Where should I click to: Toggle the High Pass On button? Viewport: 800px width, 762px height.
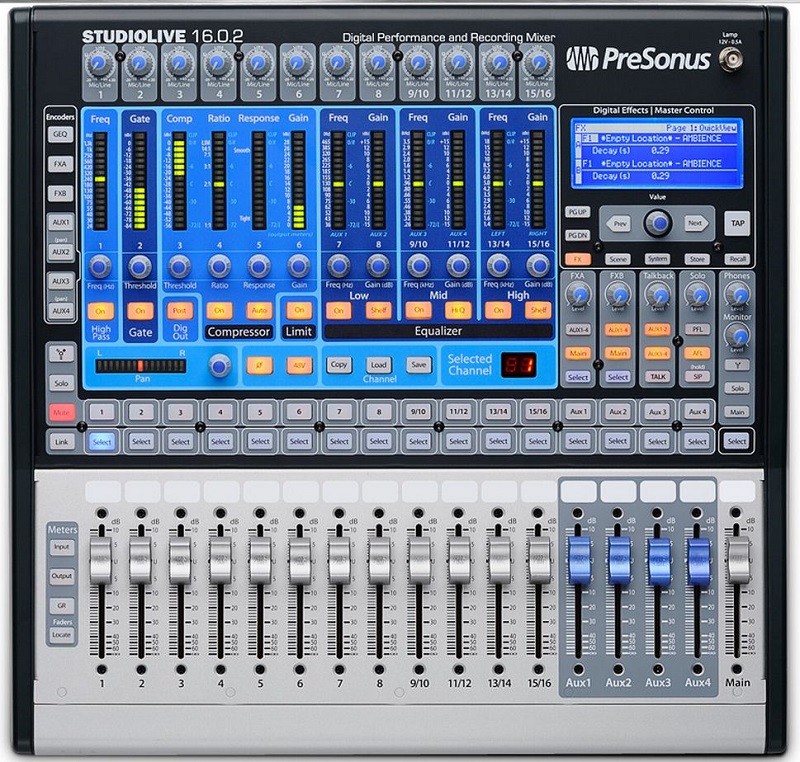[100, 311]
